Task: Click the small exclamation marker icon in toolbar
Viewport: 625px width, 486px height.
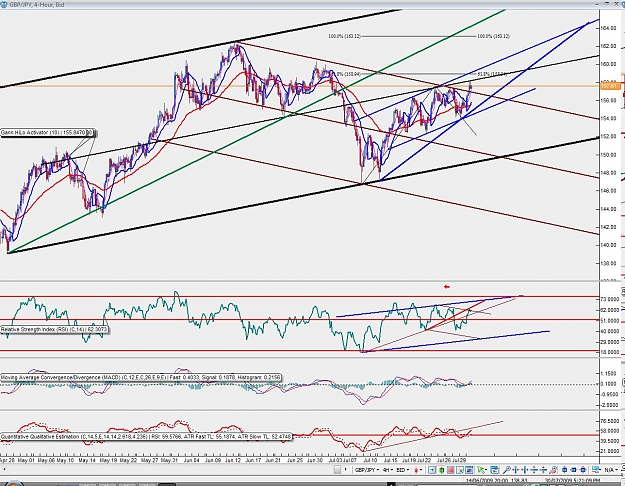Action: click(x=346, y=470)
